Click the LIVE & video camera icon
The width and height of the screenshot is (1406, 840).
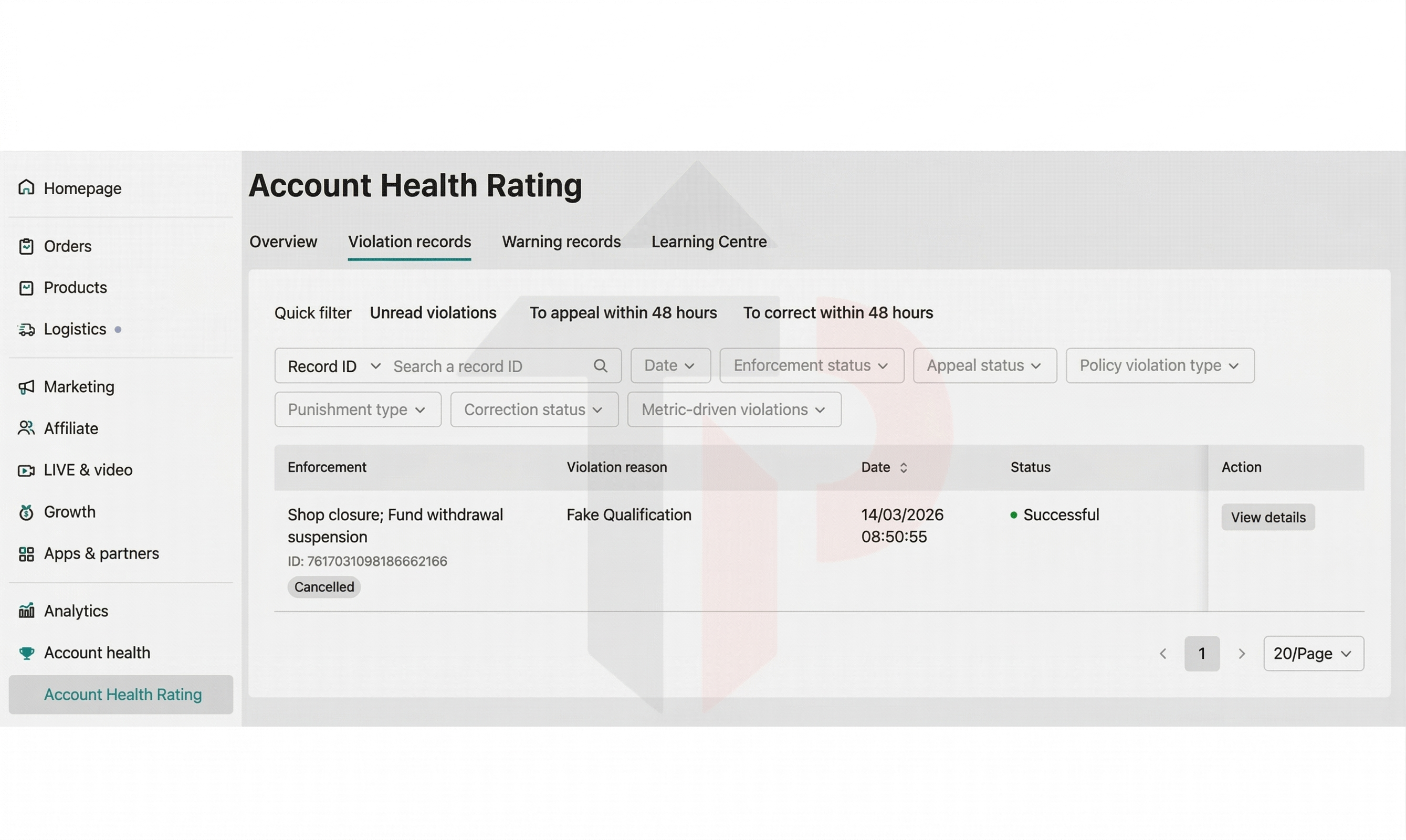click(26, 470)
